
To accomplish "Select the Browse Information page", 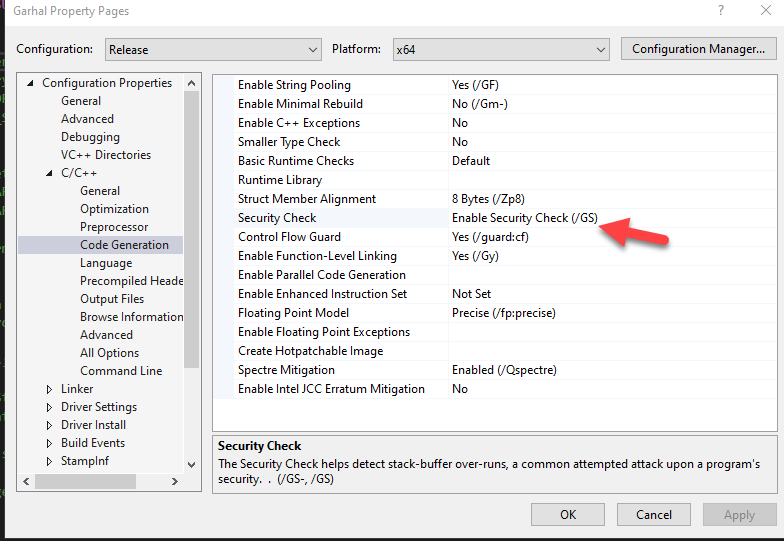I will [x=132, y=317].
